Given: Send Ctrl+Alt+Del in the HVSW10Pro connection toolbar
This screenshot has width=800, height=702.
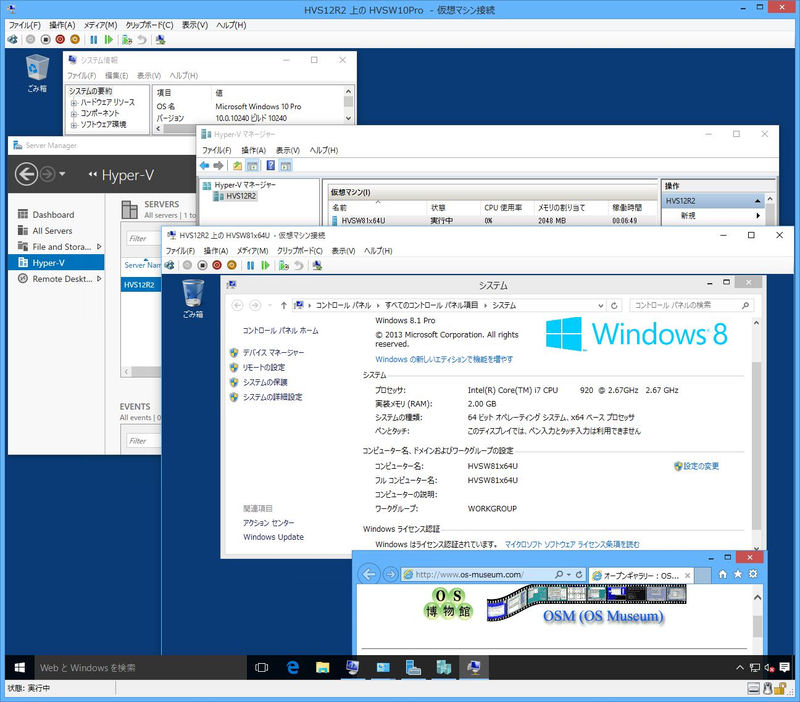Looking at the screenshot, I should (x=12, y=39).
